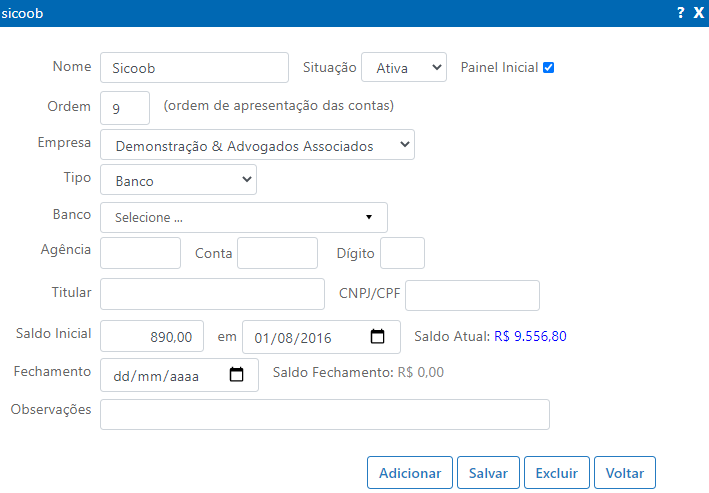709x493 pixels.
Task: Focus the CNPJ/CPF field
Action: [x=472, y=295]
